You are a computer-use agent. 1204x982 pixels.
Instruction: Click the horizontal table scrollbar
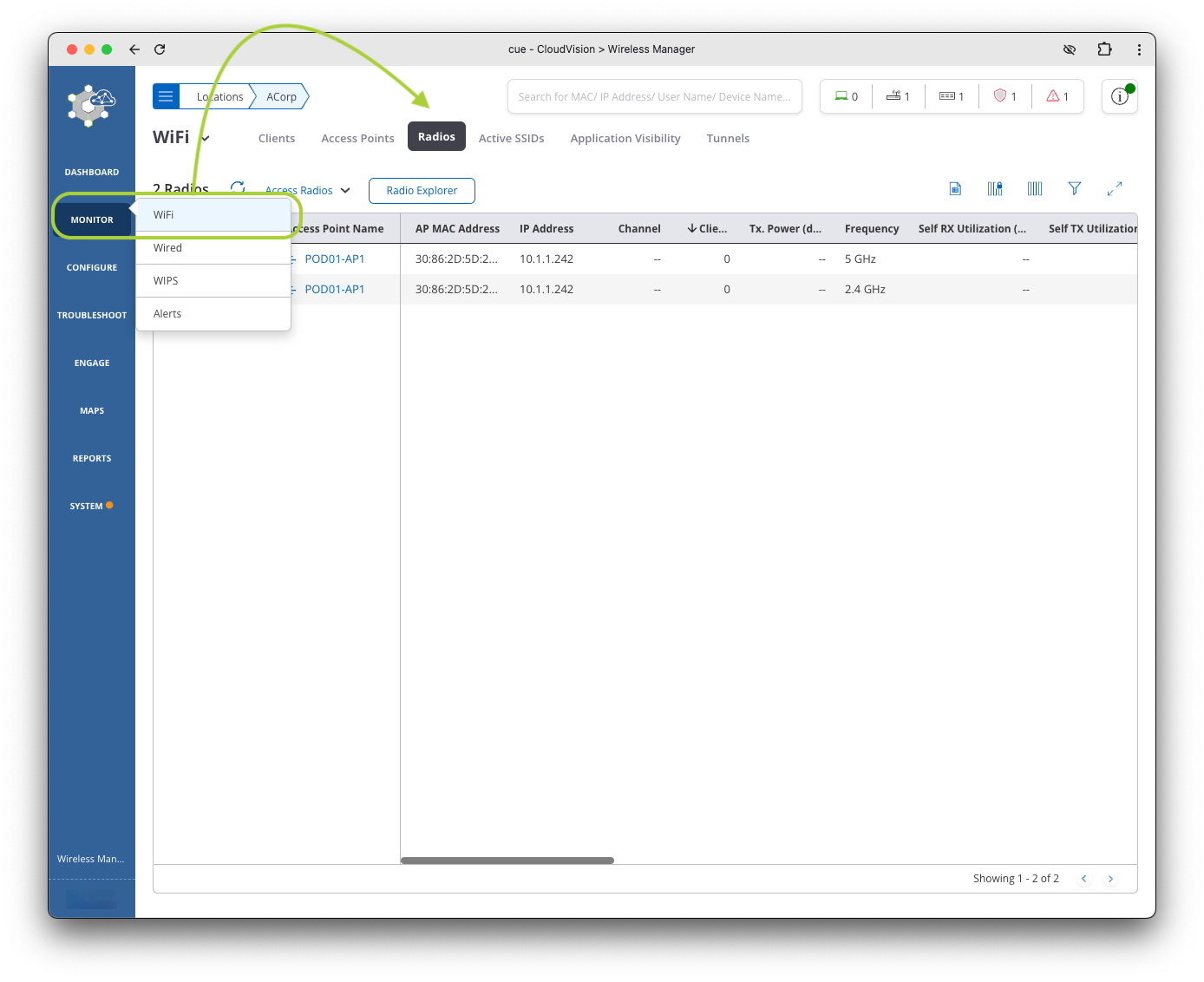click(x=507, y=861)
